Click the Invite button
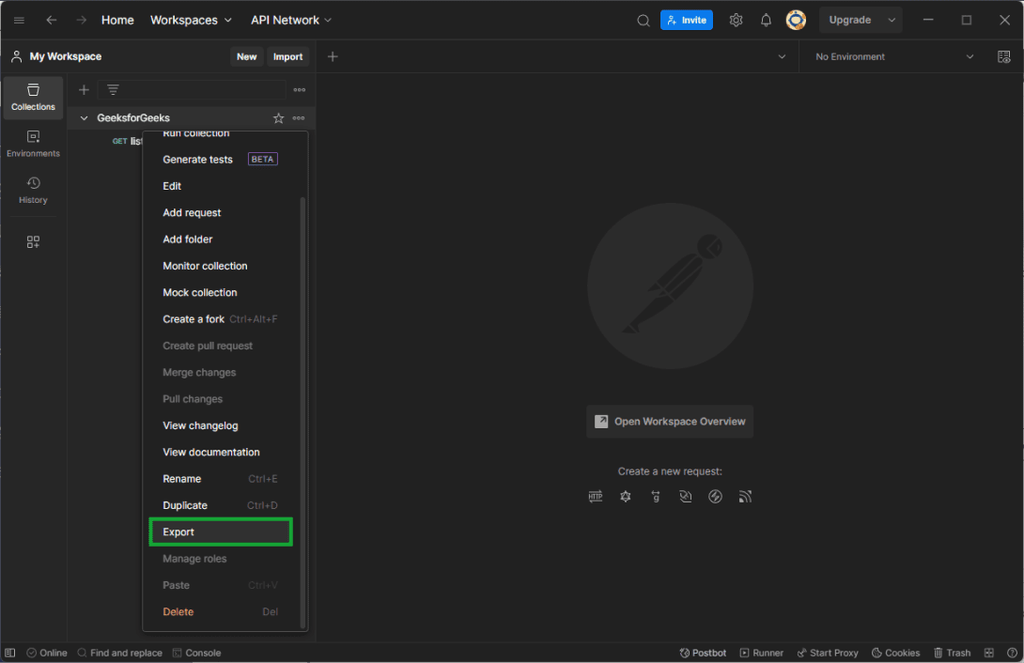The image size is (1024, 663). 686,20
